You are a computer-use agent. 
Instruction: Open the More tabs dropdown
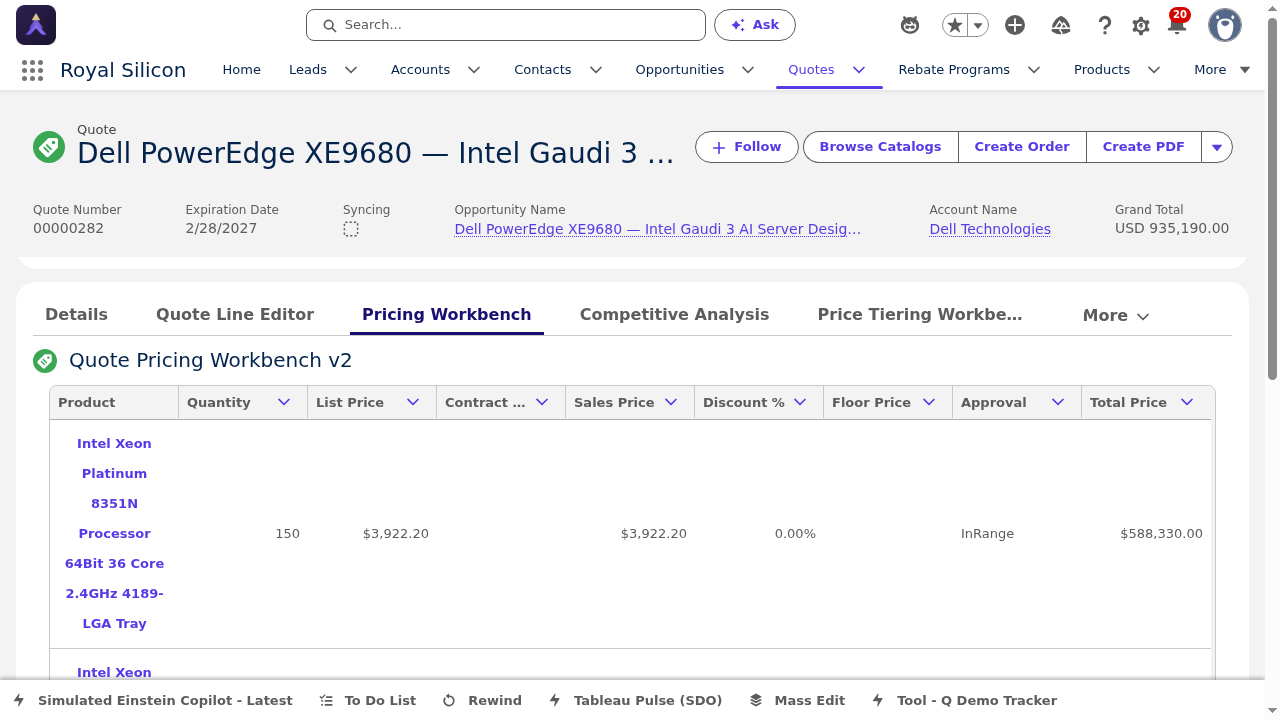(x=1116, y=315)
